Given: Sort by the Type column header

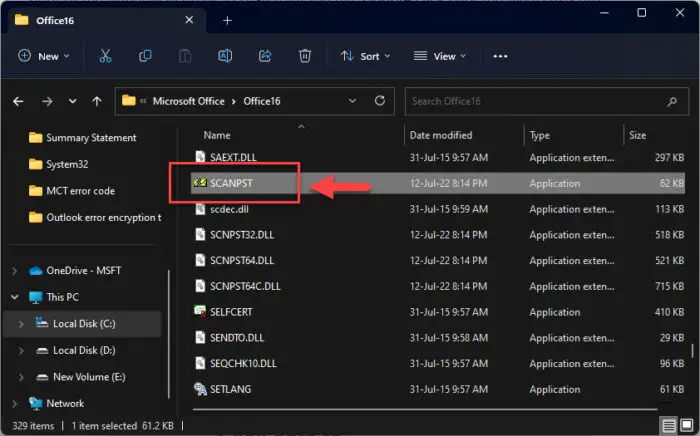Looking at the screenshot, I should (539, 135).
